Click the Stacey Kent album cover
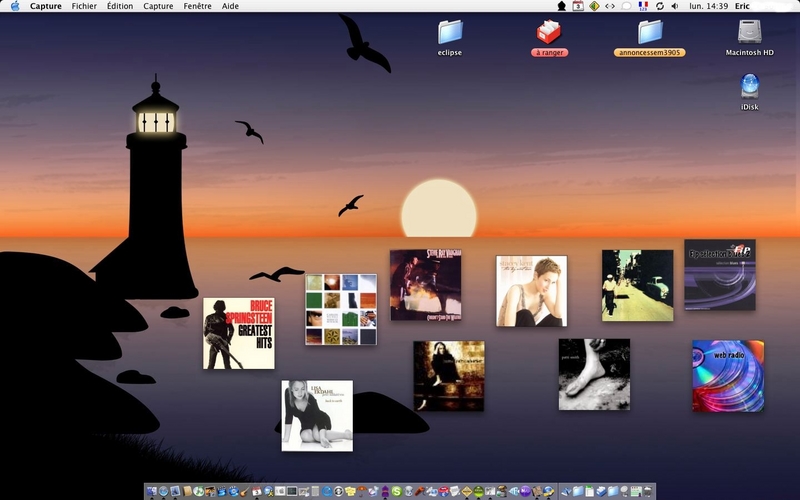 pyautogui.click(x=531, y=291)
